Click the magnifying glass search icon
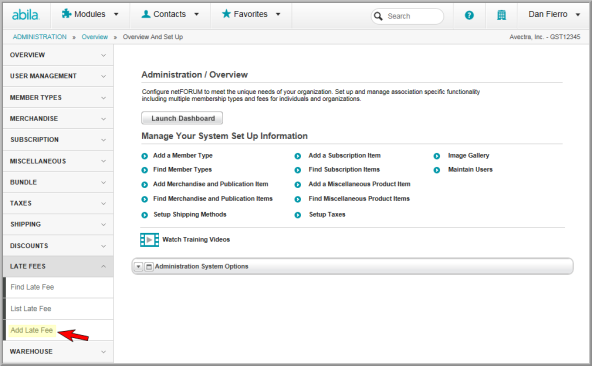This screenshot has height=366, width=592. (378, 16)
